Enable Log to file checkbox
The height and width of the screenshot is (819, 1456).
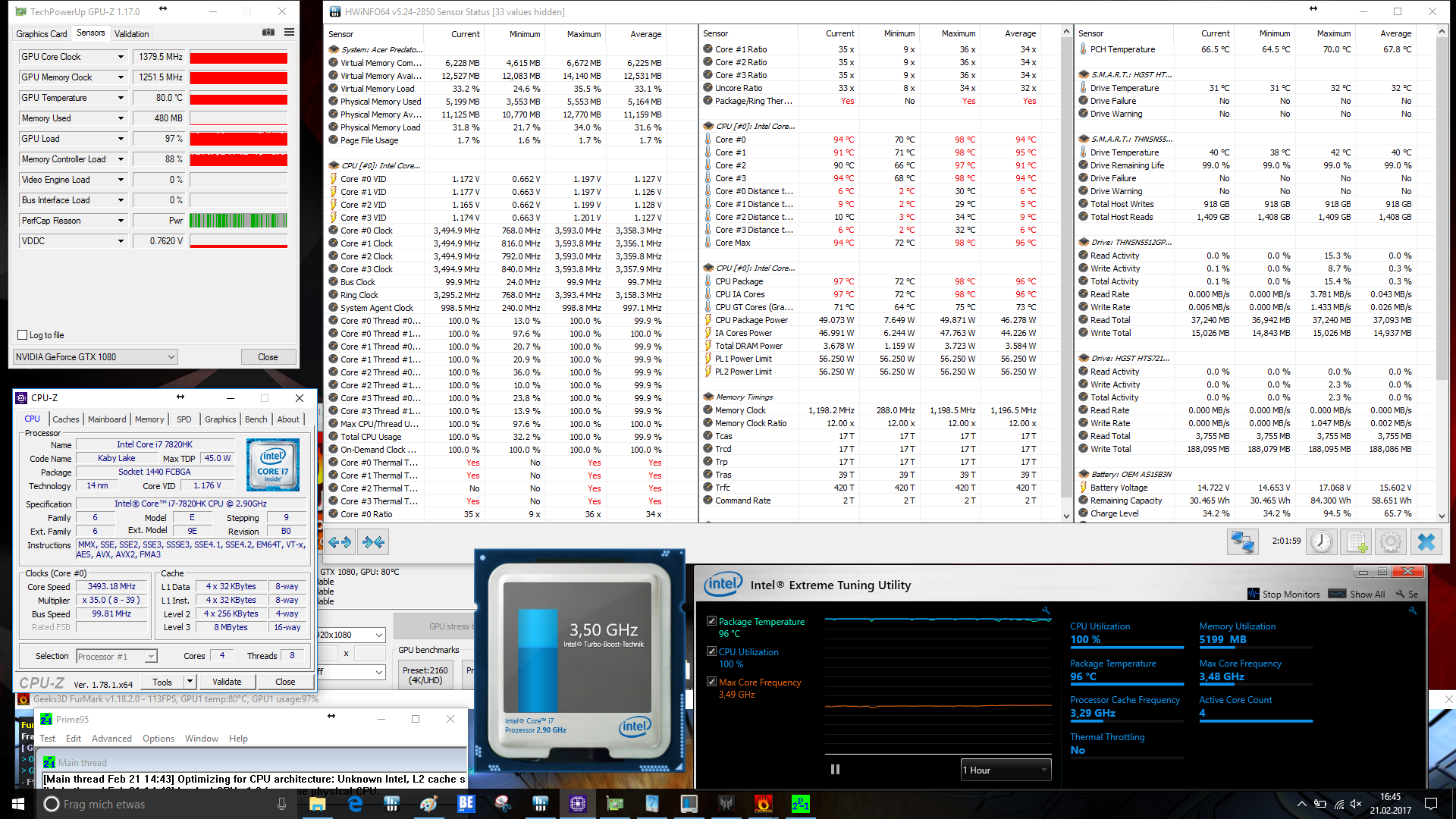coord(23,335)
